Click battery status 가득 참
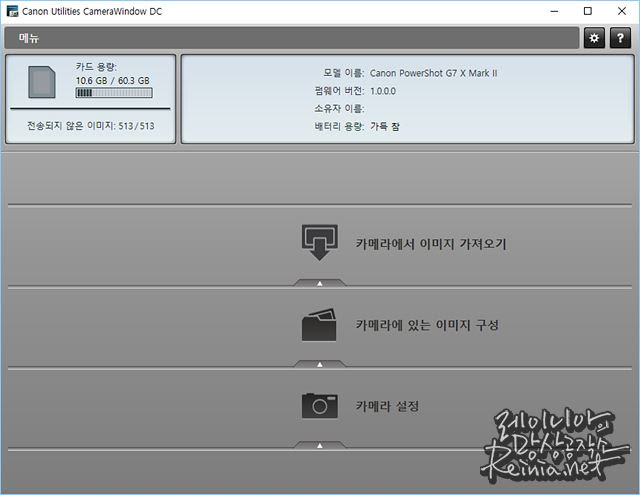 [x=384, y=127]
